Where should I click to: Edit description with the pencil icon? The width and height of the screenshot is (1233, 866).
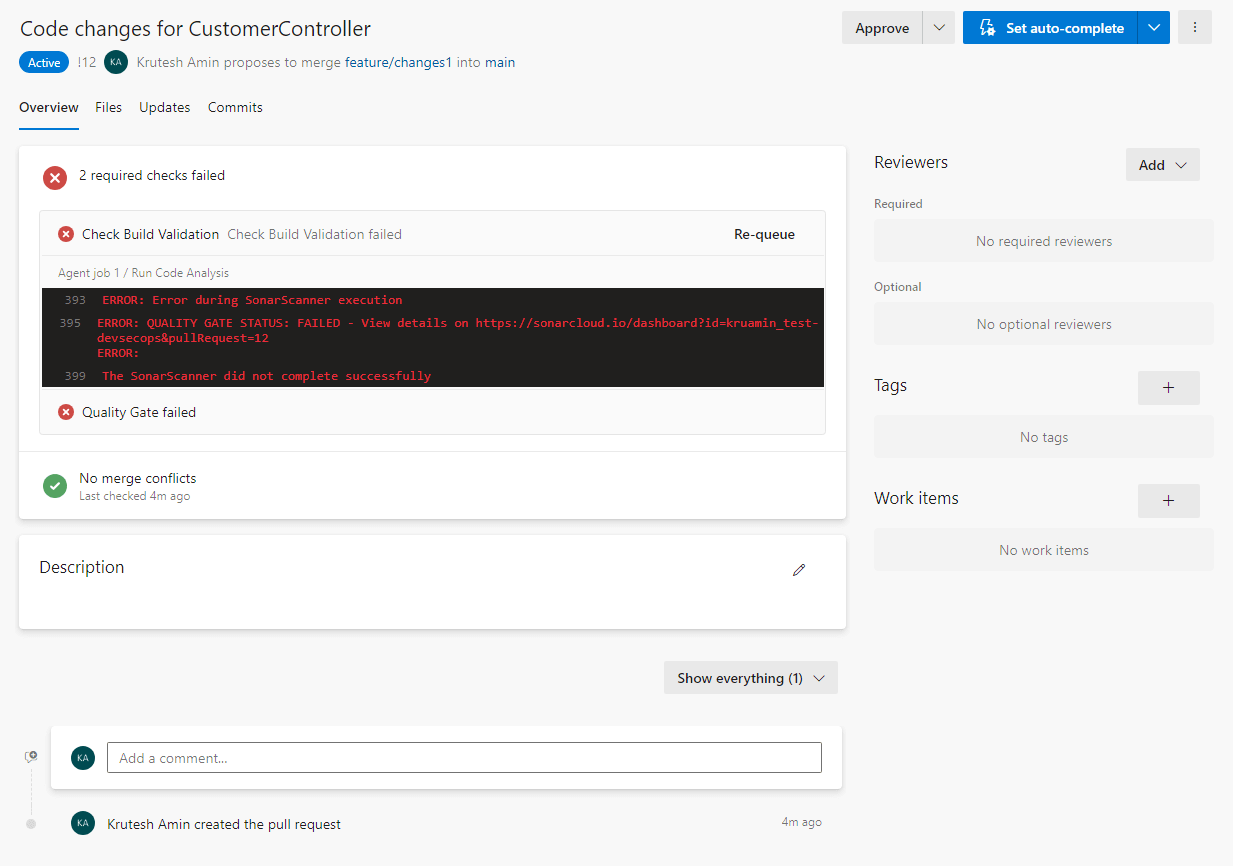[798, 570]
